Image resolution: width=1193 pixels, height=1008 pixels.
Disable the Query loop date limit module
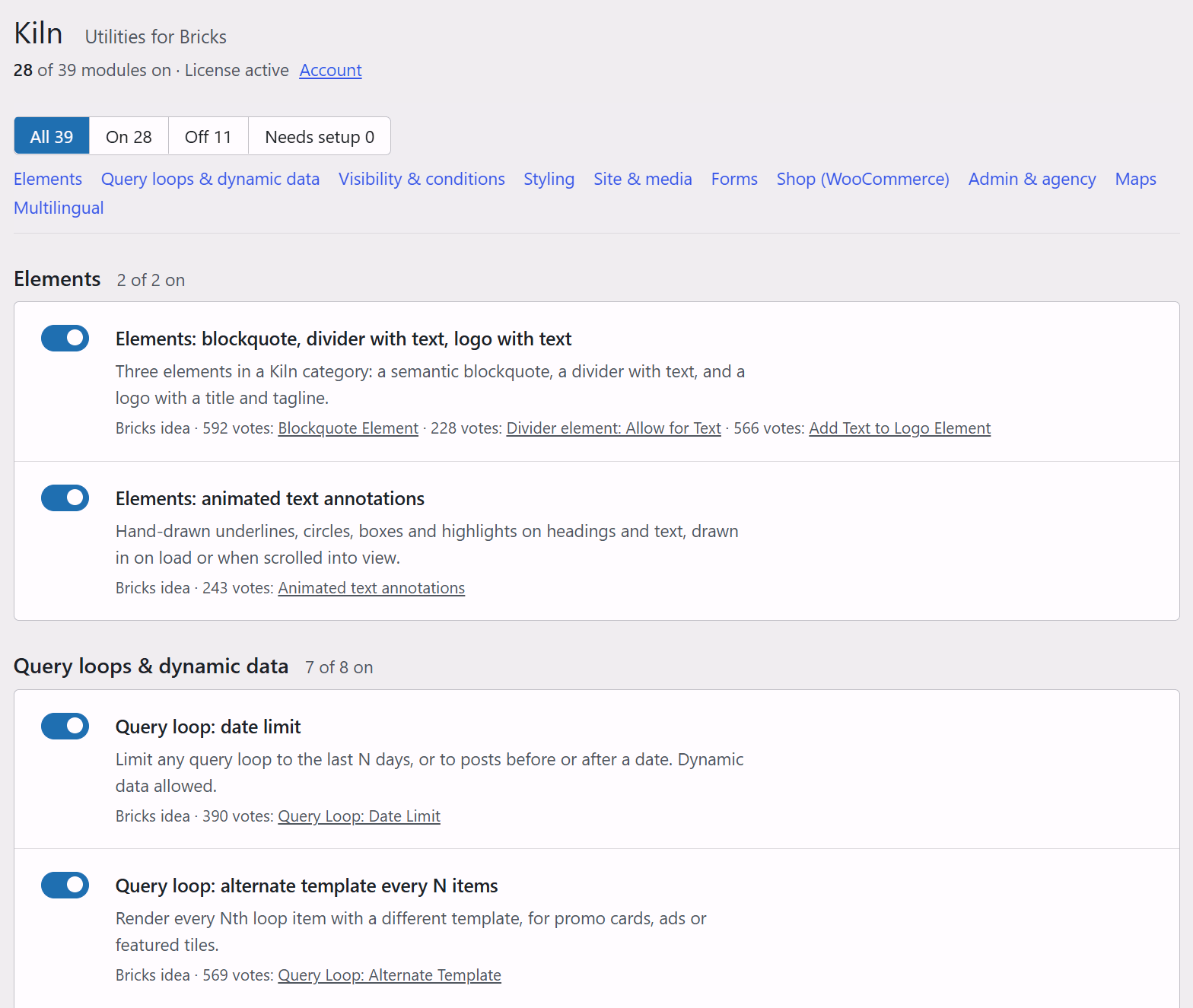[x=65, y=726]
